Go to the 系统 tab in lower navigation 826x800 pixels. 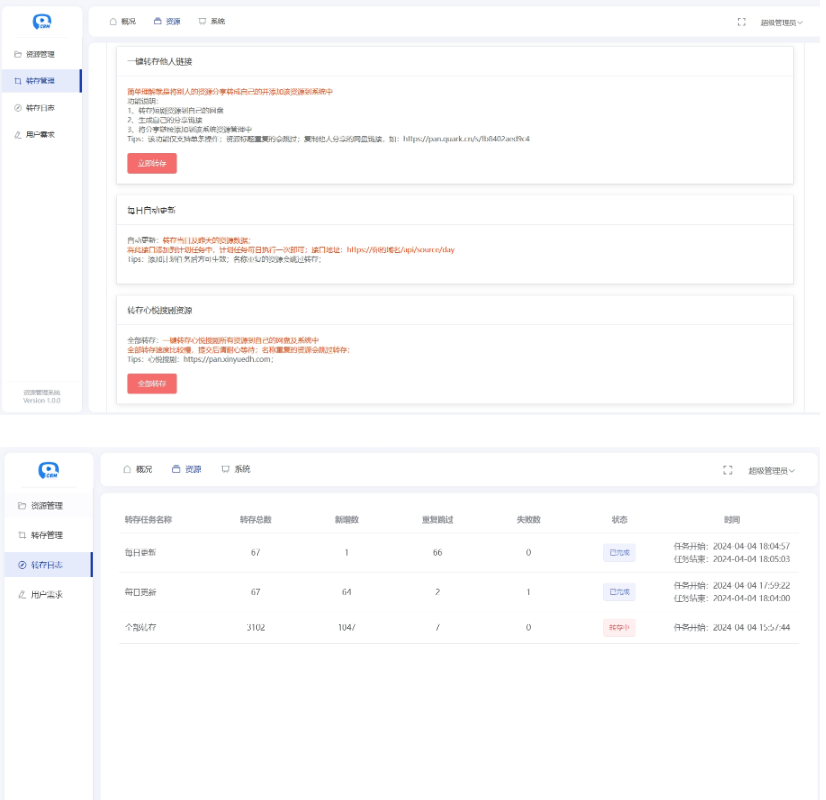tap(235, 469)
